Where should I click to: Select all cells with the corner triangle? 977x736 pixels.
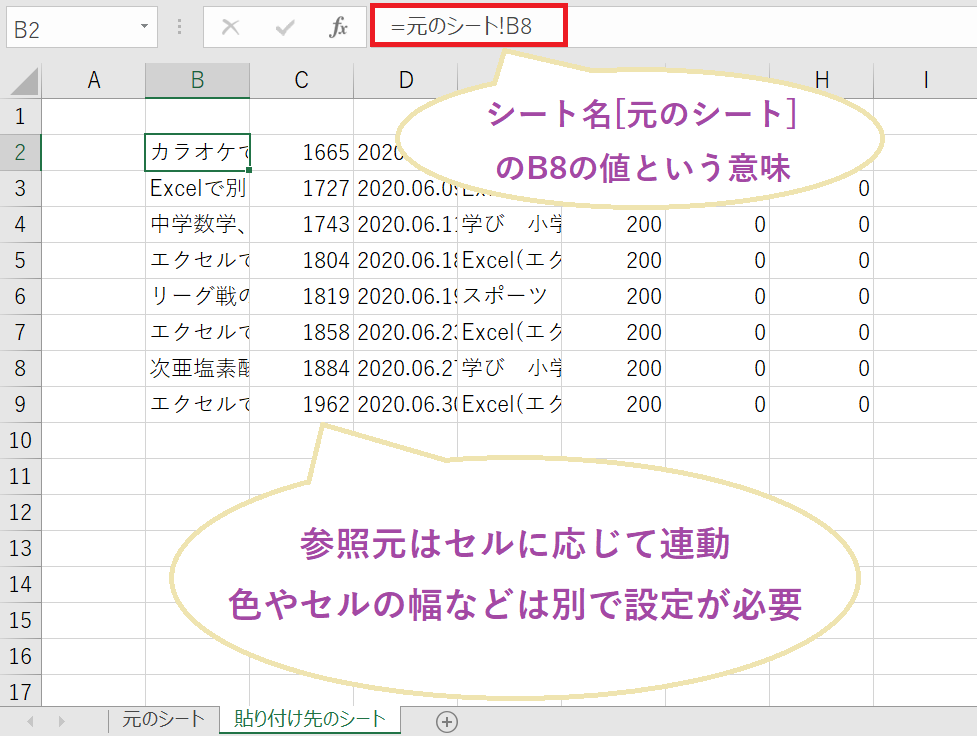[22, 80]
